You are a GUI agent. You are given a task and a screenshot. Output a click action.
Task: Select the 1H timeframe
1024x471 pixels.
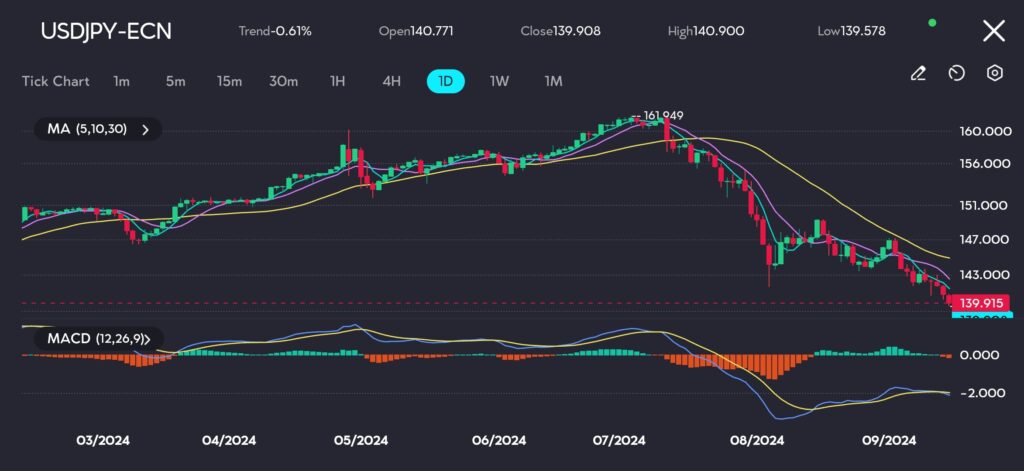pyautogui.click(x=337, y=81)
